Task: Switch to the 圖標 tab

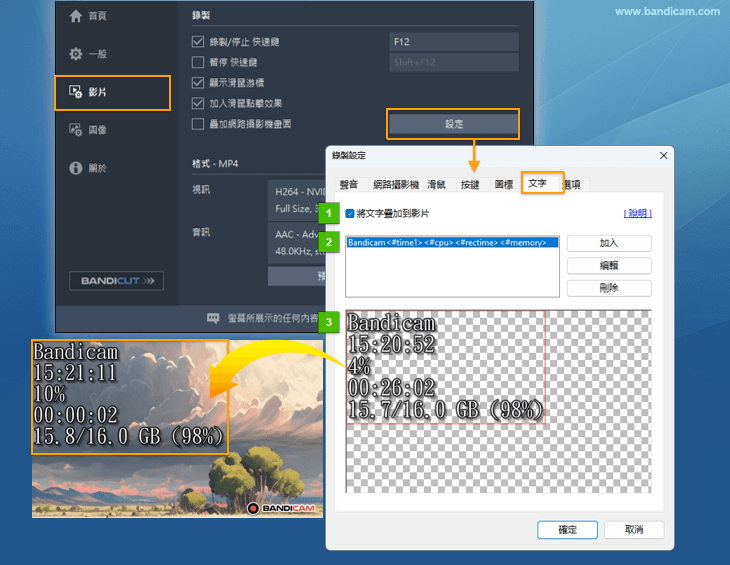Action: coord(504,185)
